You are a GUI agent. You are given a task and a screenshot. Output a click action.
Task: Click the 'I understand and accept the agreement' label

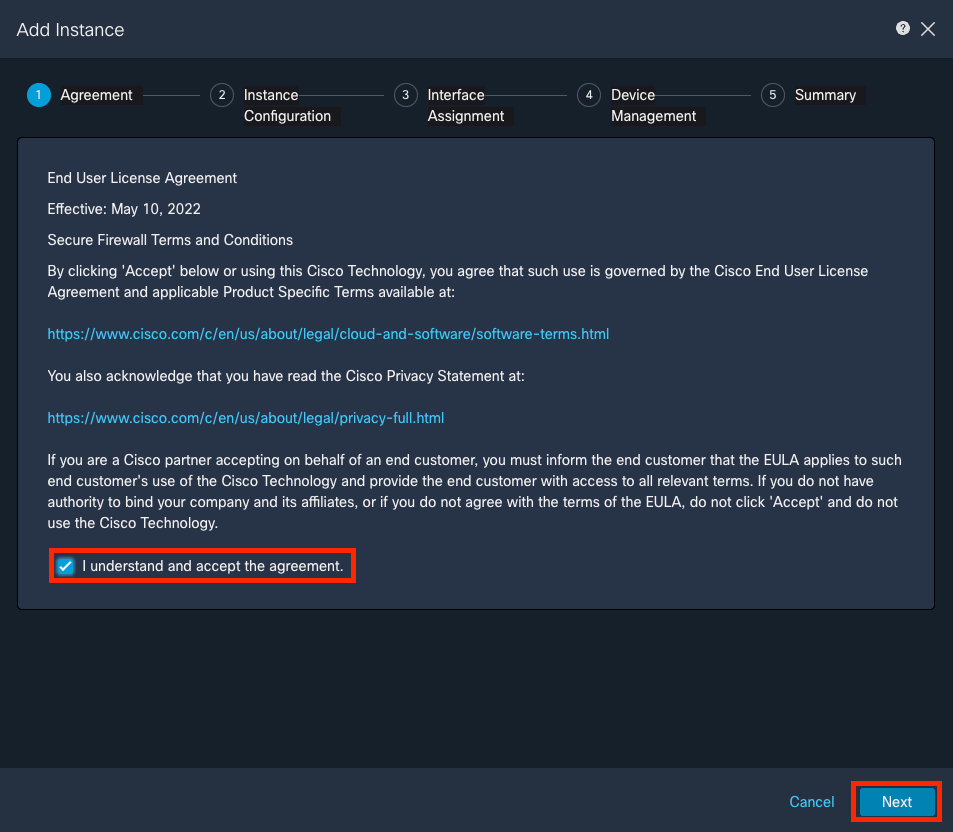[x=213, y=566]
